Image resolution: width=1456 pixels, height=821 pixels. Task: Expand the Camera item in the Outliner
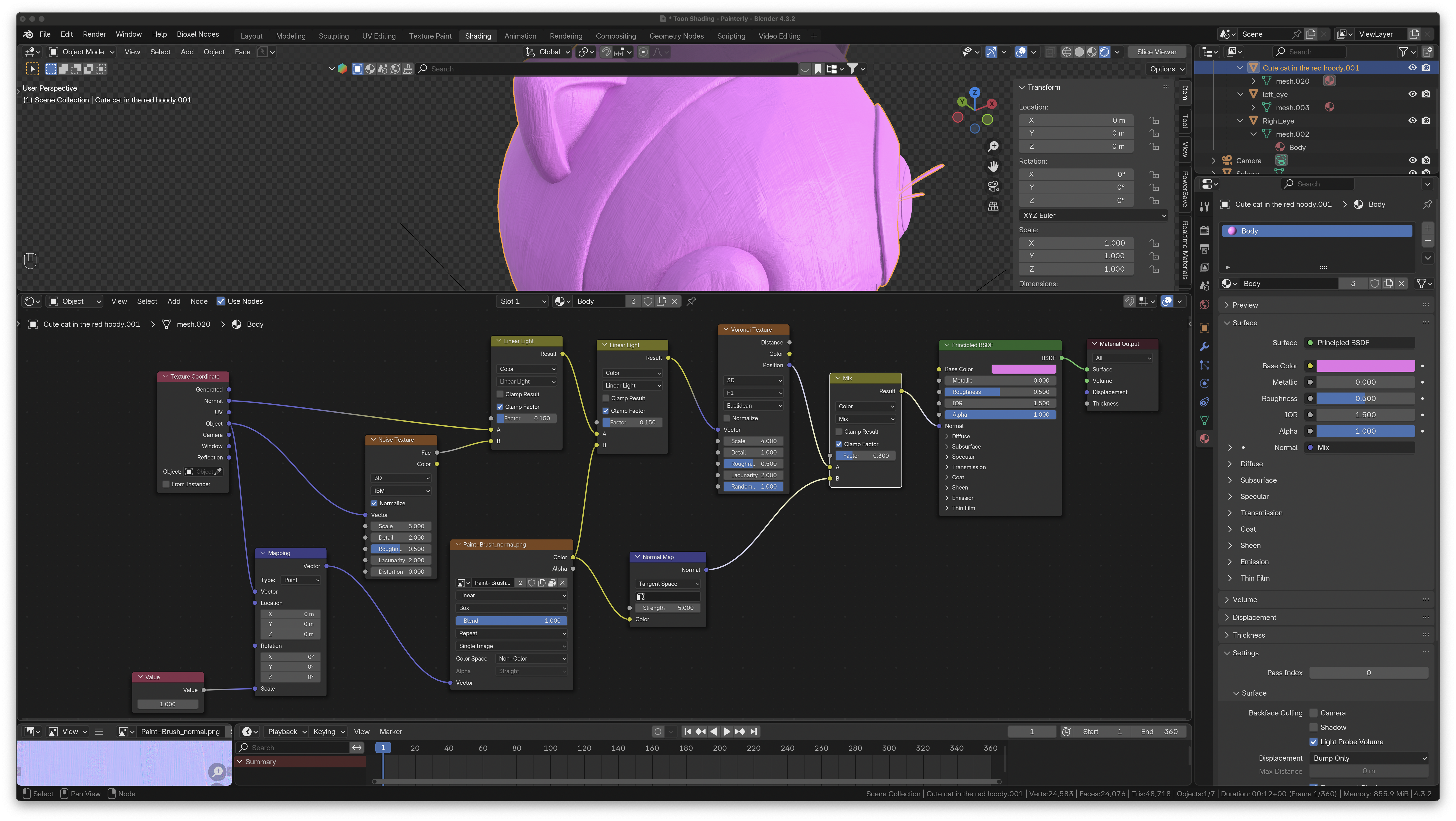coord(1213,160)
